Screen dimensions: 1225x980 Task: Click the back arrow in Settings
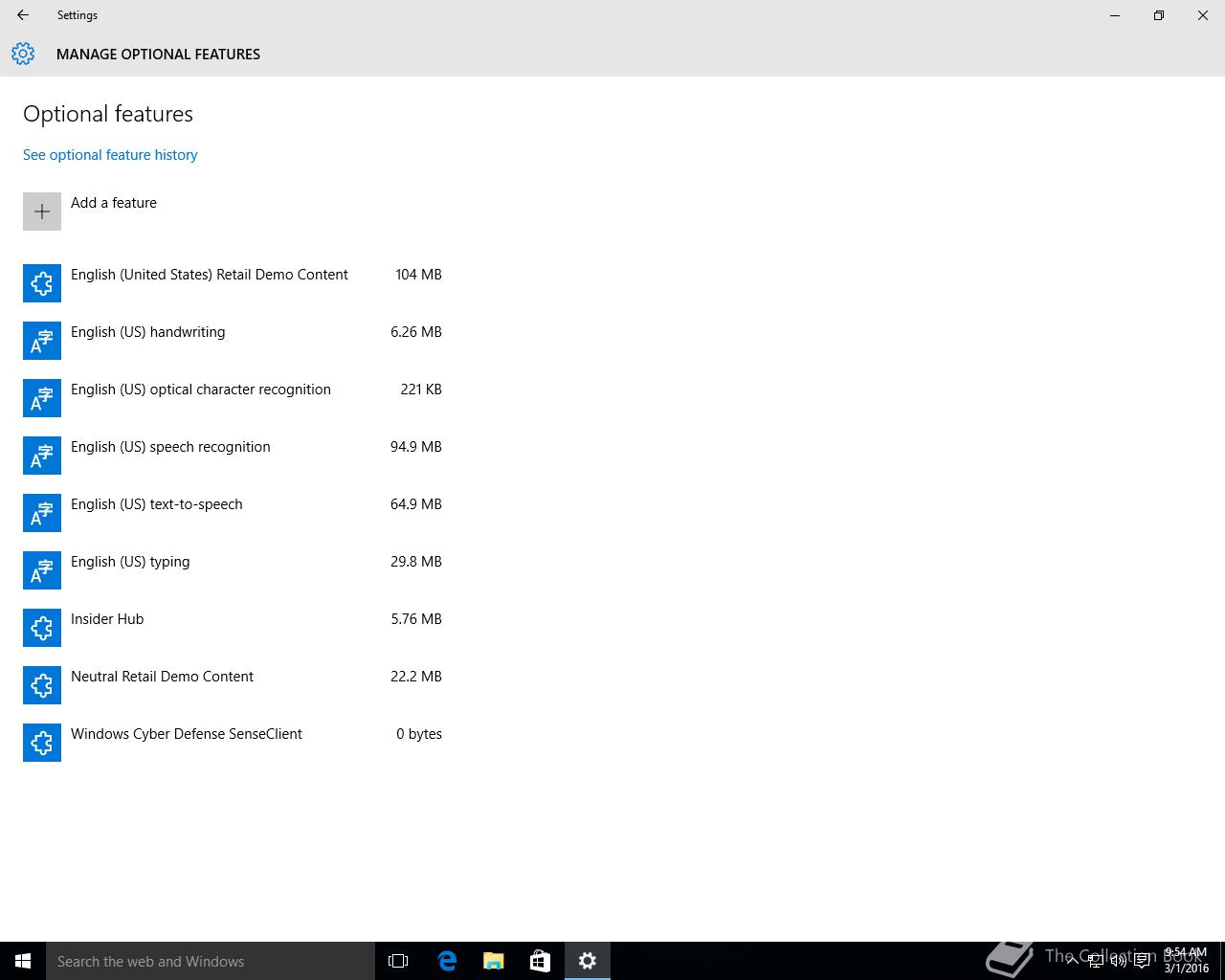pyautogui.click(x=23, y=15)
